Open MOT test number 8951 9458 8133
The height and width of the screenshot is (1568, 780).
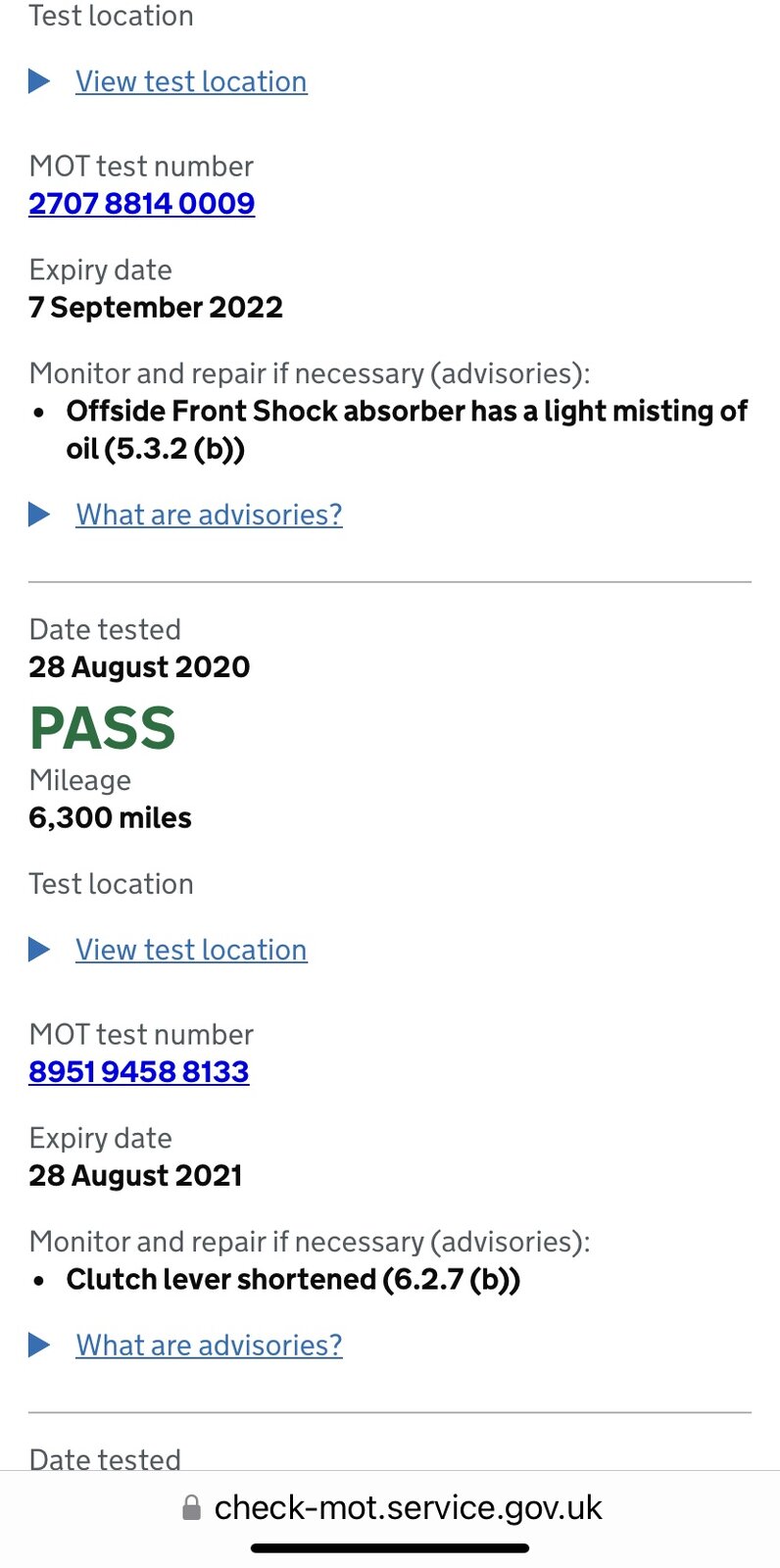[x=139, y=1071]
